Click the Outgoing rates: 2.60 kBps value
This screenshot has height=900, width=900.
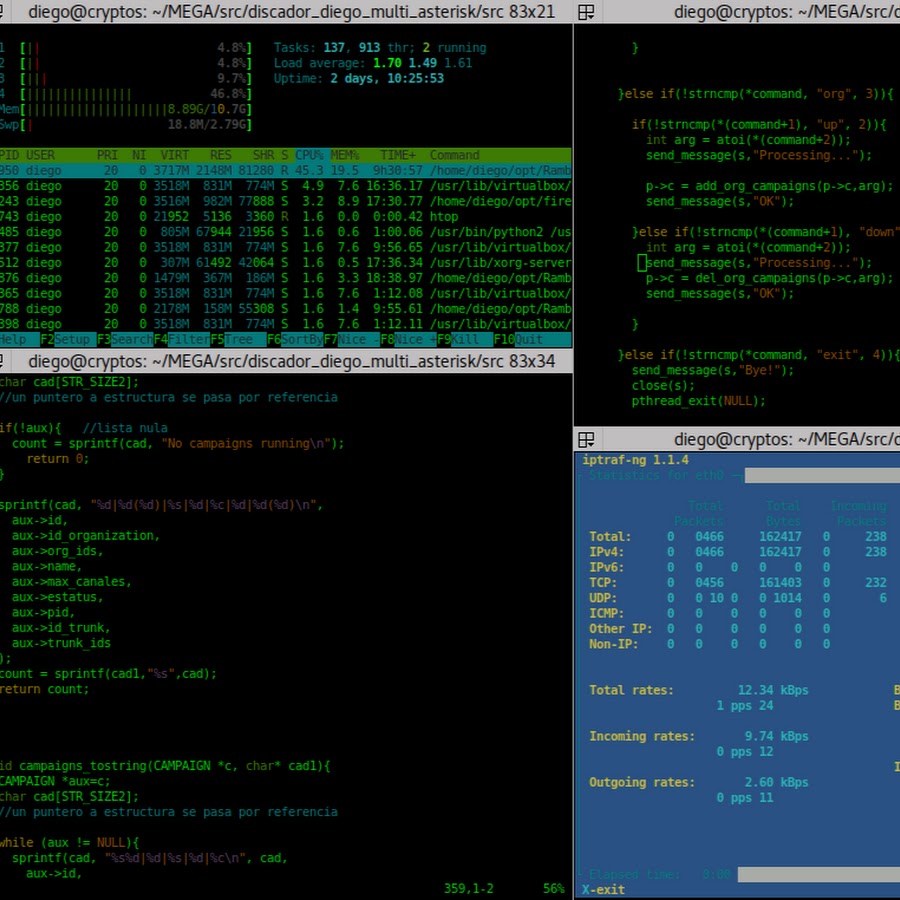[x=777, y=782]
